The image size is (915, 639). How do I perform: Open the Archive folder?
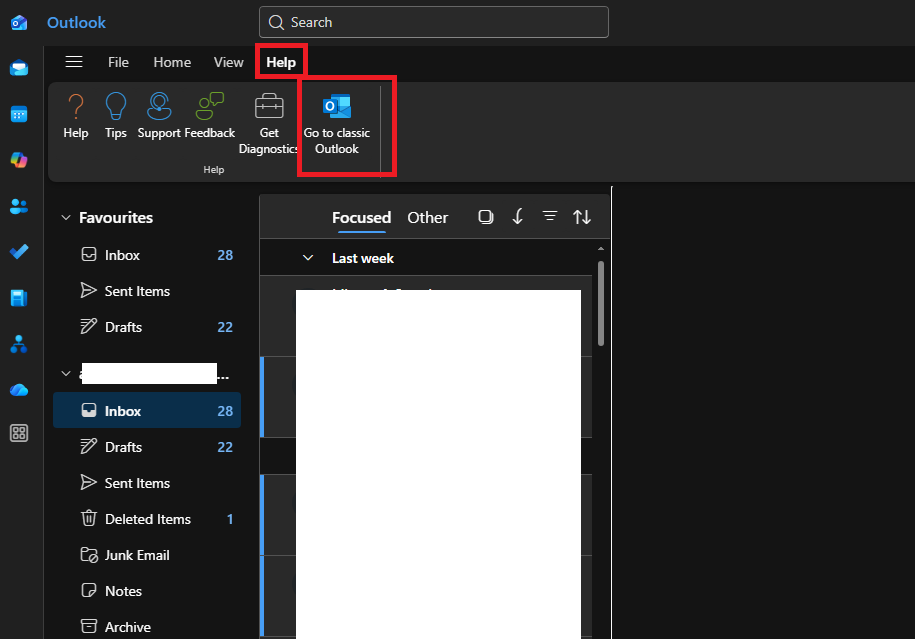pos(147,627)
